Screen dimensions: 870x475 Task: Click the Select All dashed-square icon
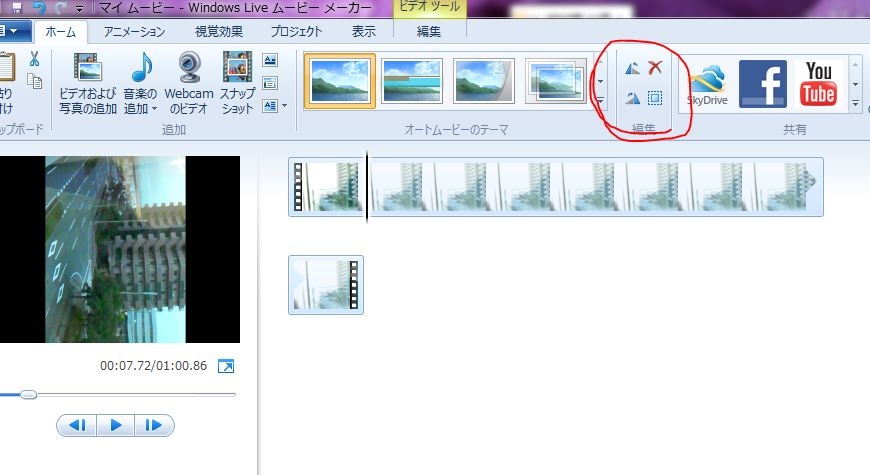pos(655,99)
